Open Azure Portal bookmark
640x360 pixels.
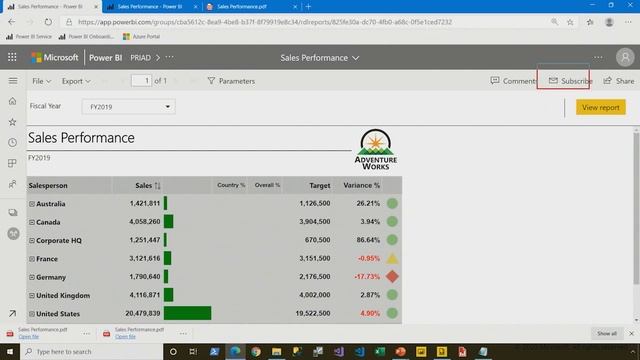tap(141, 36)
